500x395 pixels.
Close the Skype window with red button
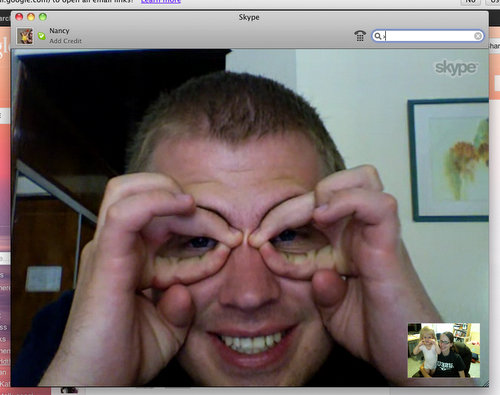(19, 17)
